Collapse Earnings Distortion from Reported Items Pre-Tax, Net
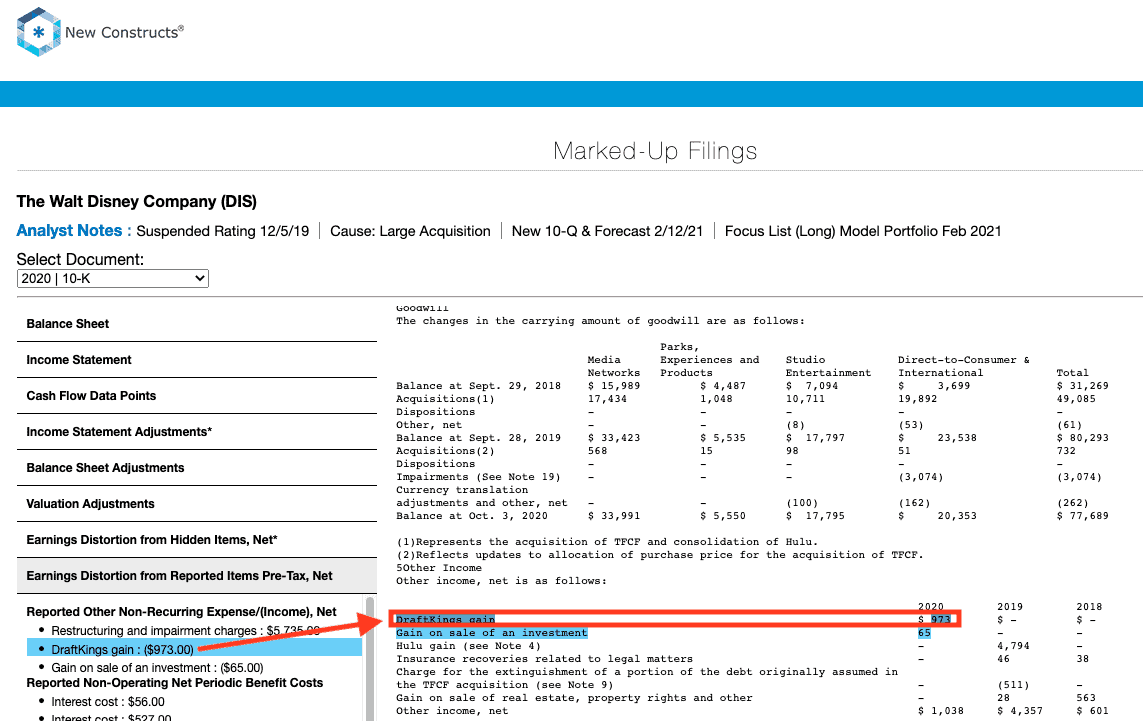 pos(197,576)
